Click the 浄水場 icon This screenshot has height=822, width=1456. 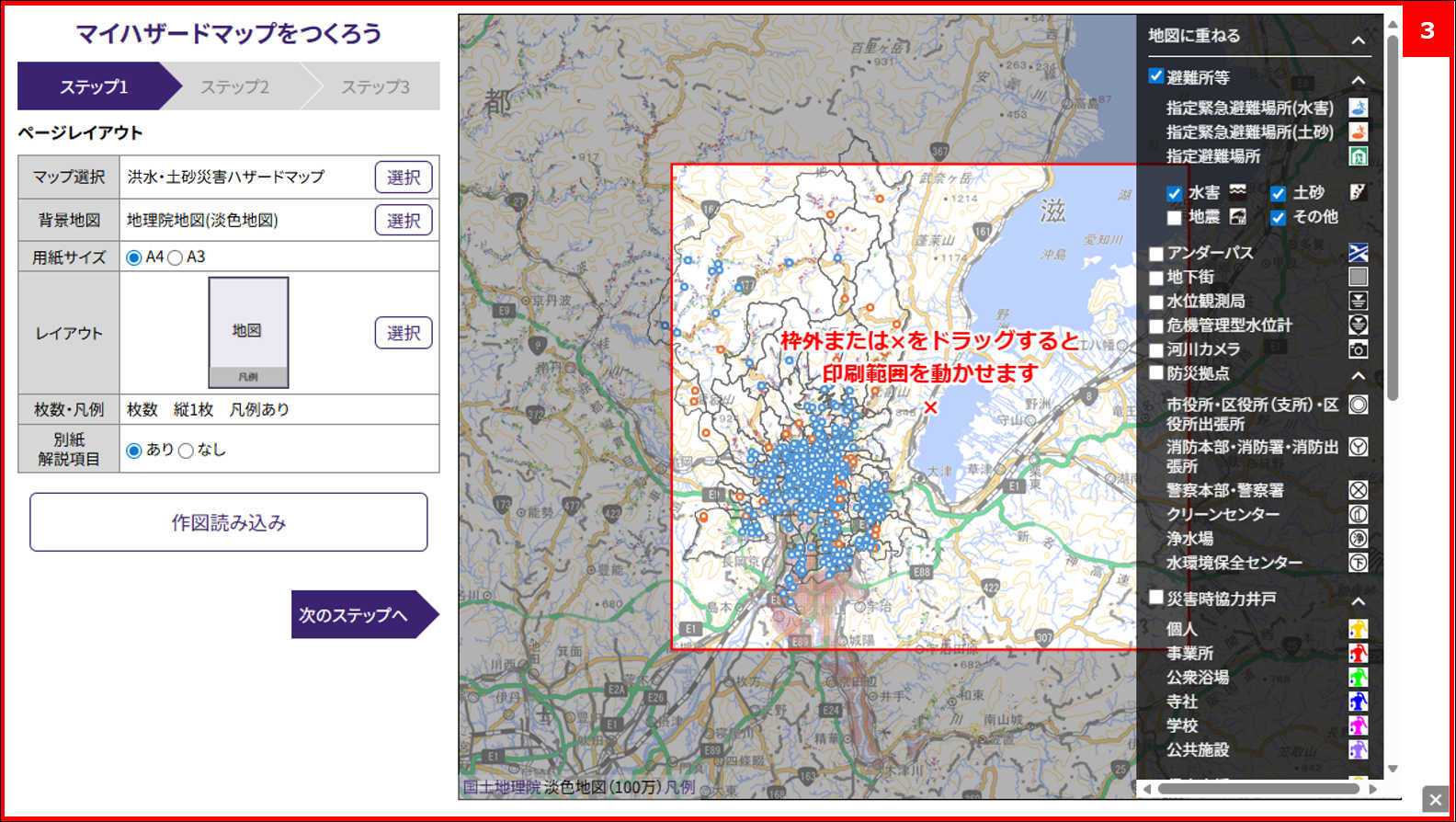[x=1358, y=538]
